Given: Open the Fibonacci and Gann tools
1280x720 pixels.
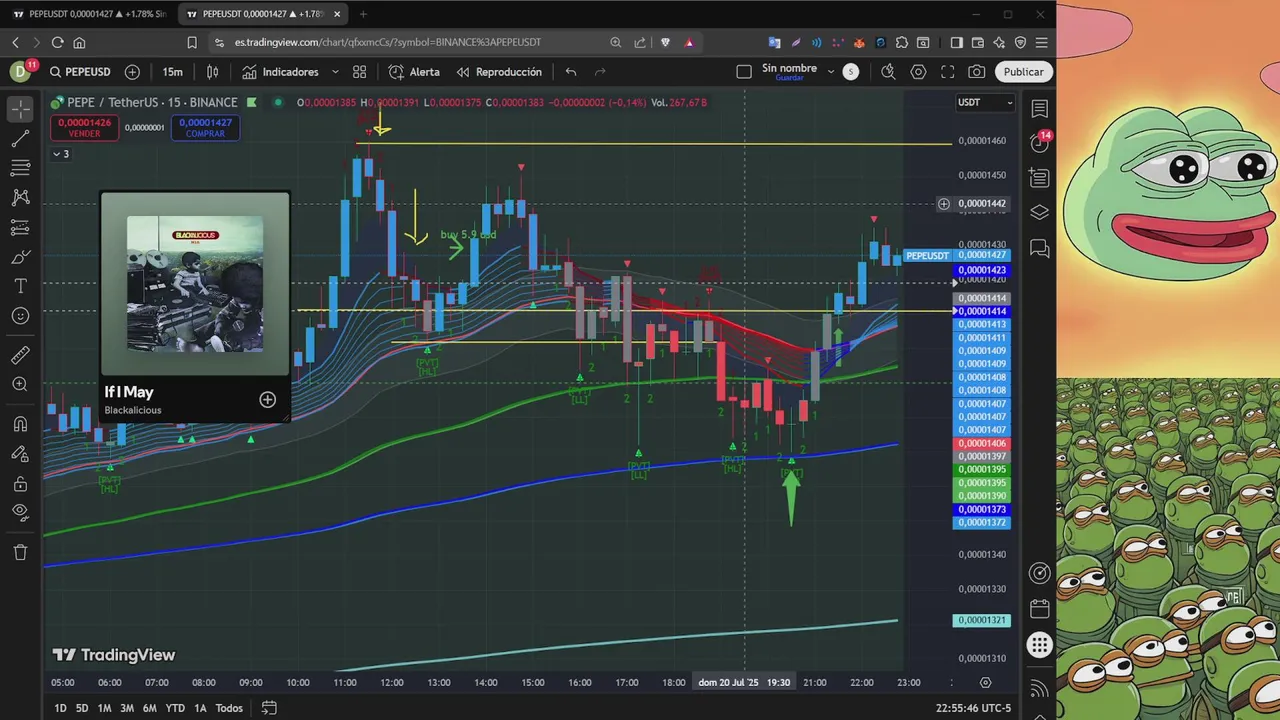Looking at the screenshot, I should click(20, 168).
